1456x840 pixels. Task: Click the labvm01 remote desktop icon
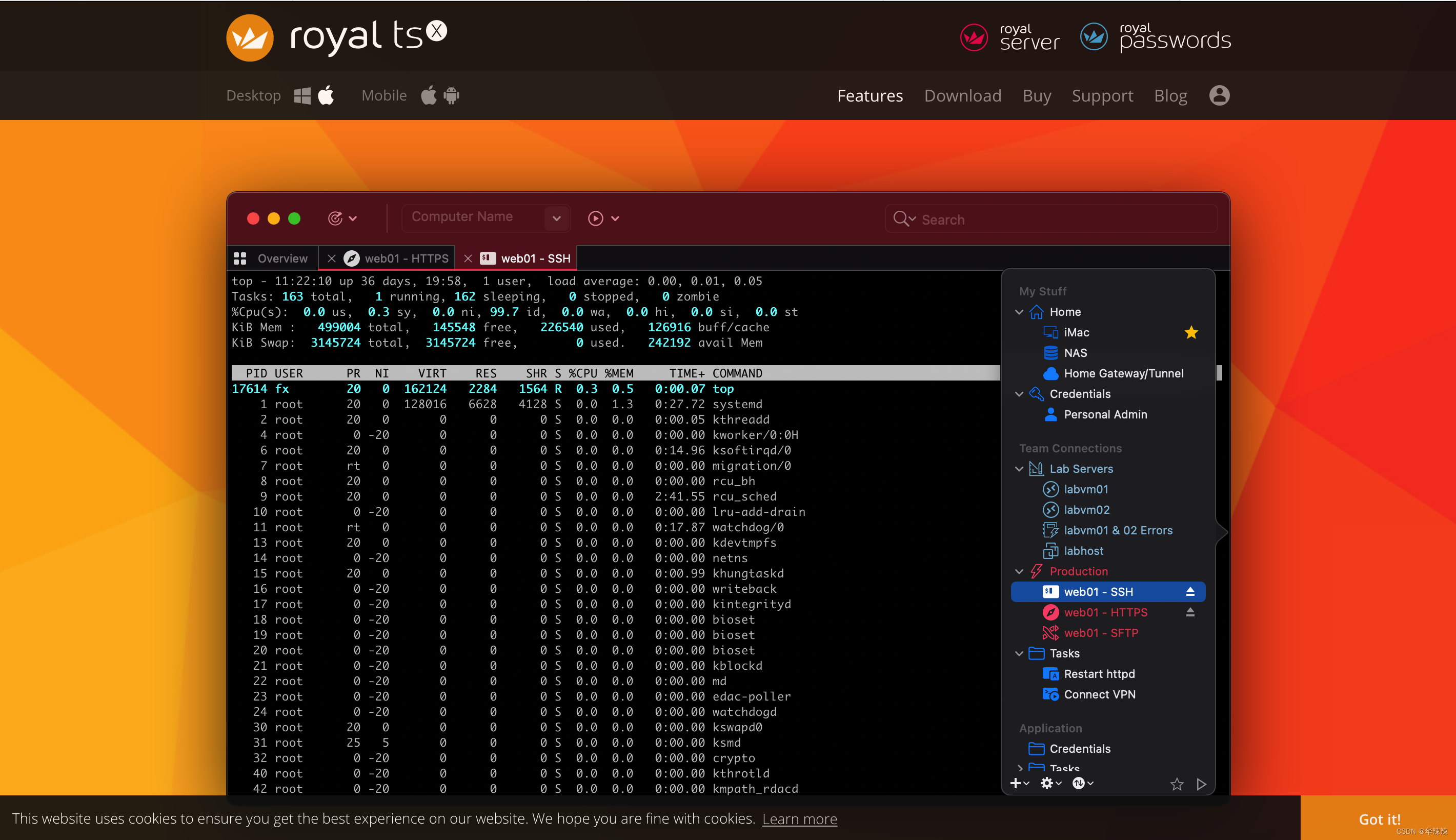[1050, 490]
